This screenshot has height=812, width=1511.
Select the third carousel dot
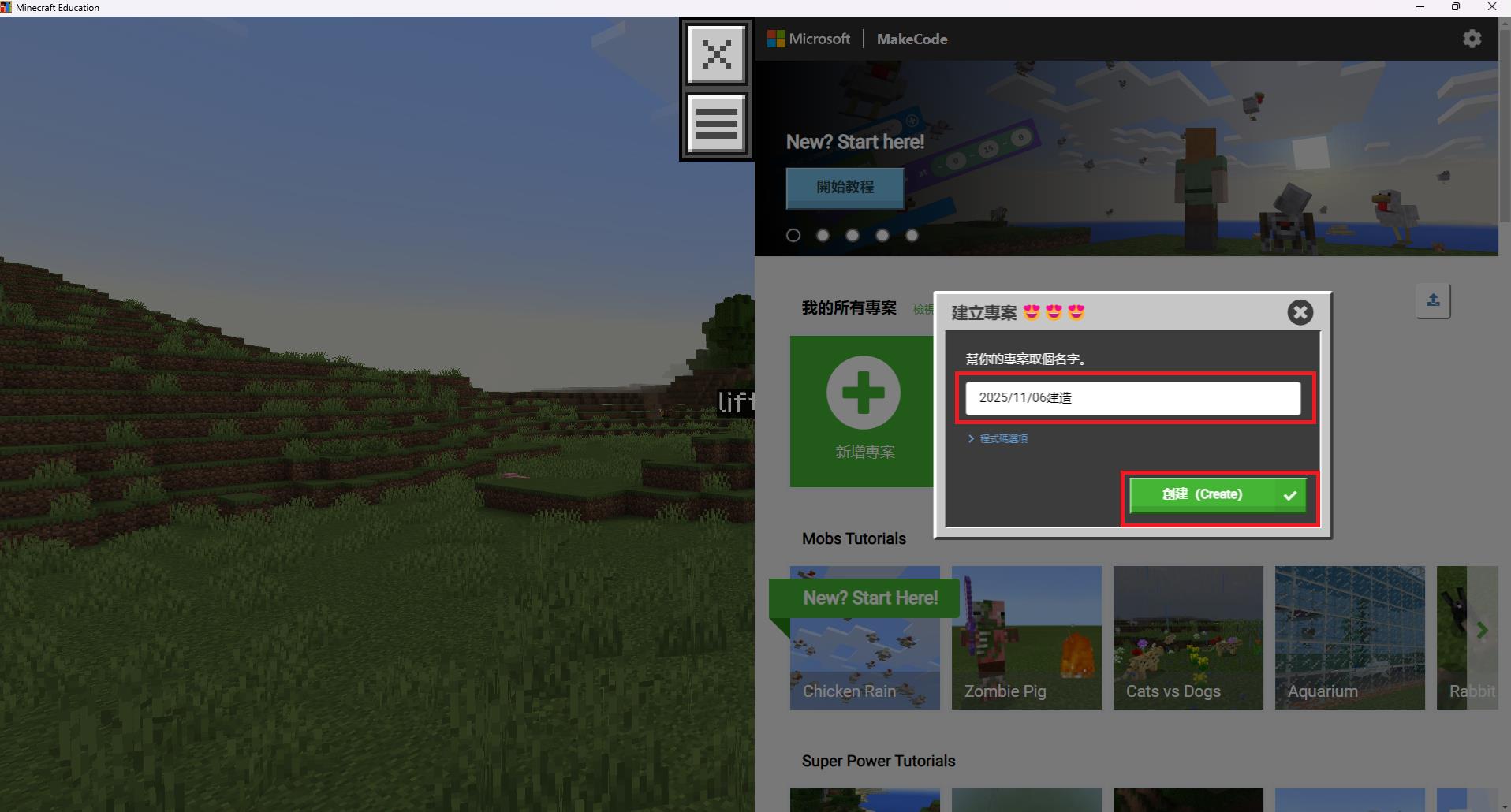tap(853, 236)
